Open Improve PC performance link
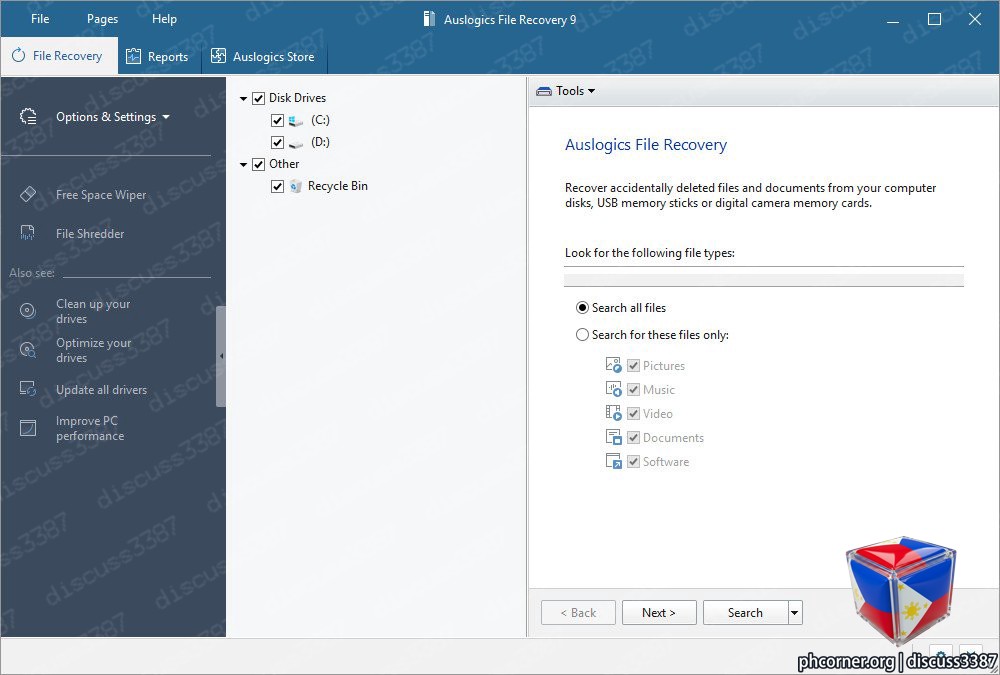 pos(90,428)
